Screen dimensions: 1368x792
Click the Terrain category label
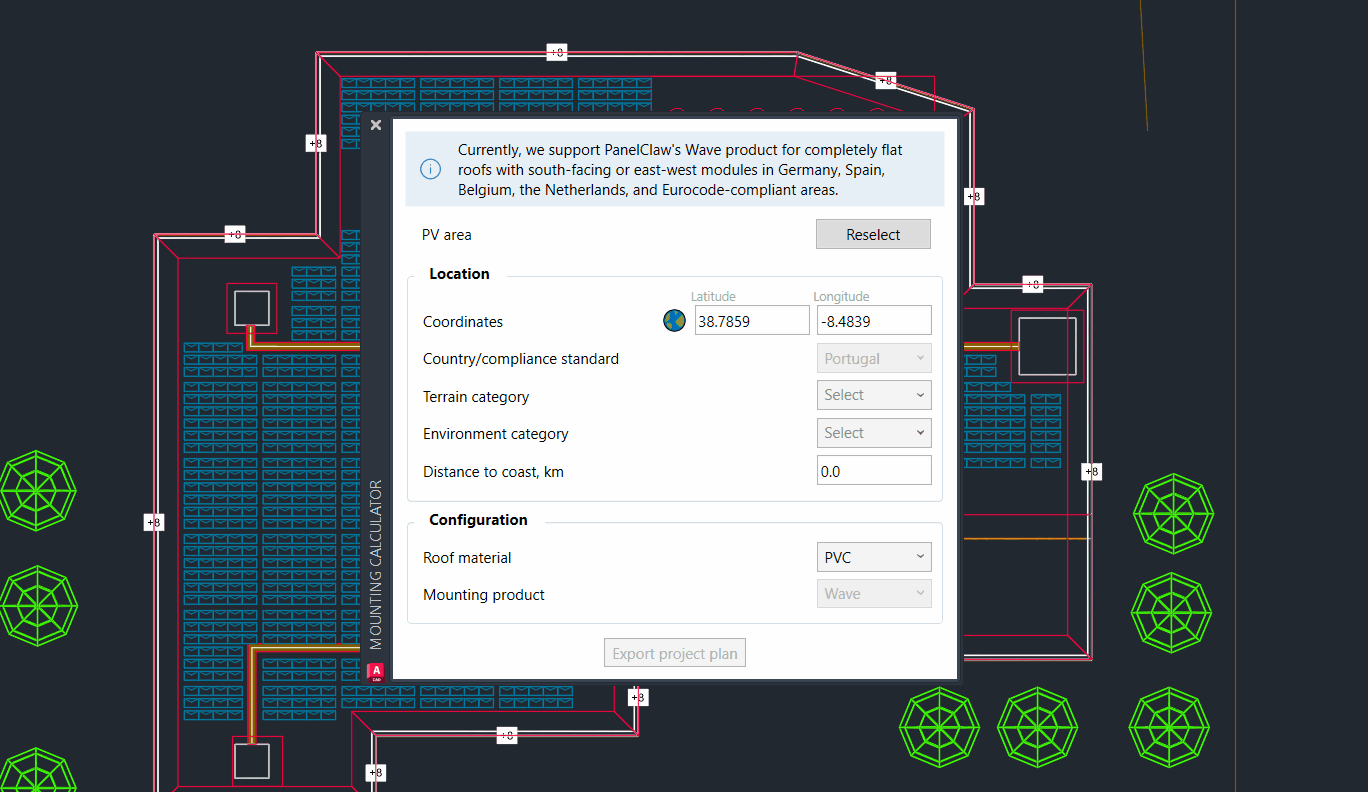476,397
